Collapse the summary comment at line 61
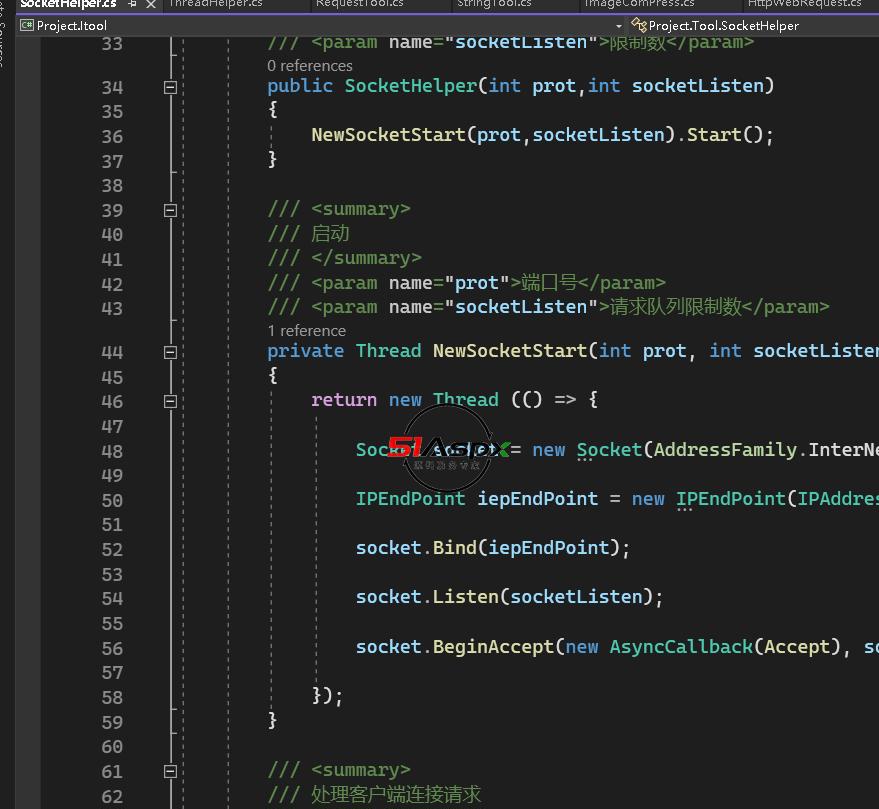The height and width of the screenshot is (809, 879). pyautogui.click(x=170, y=771)
